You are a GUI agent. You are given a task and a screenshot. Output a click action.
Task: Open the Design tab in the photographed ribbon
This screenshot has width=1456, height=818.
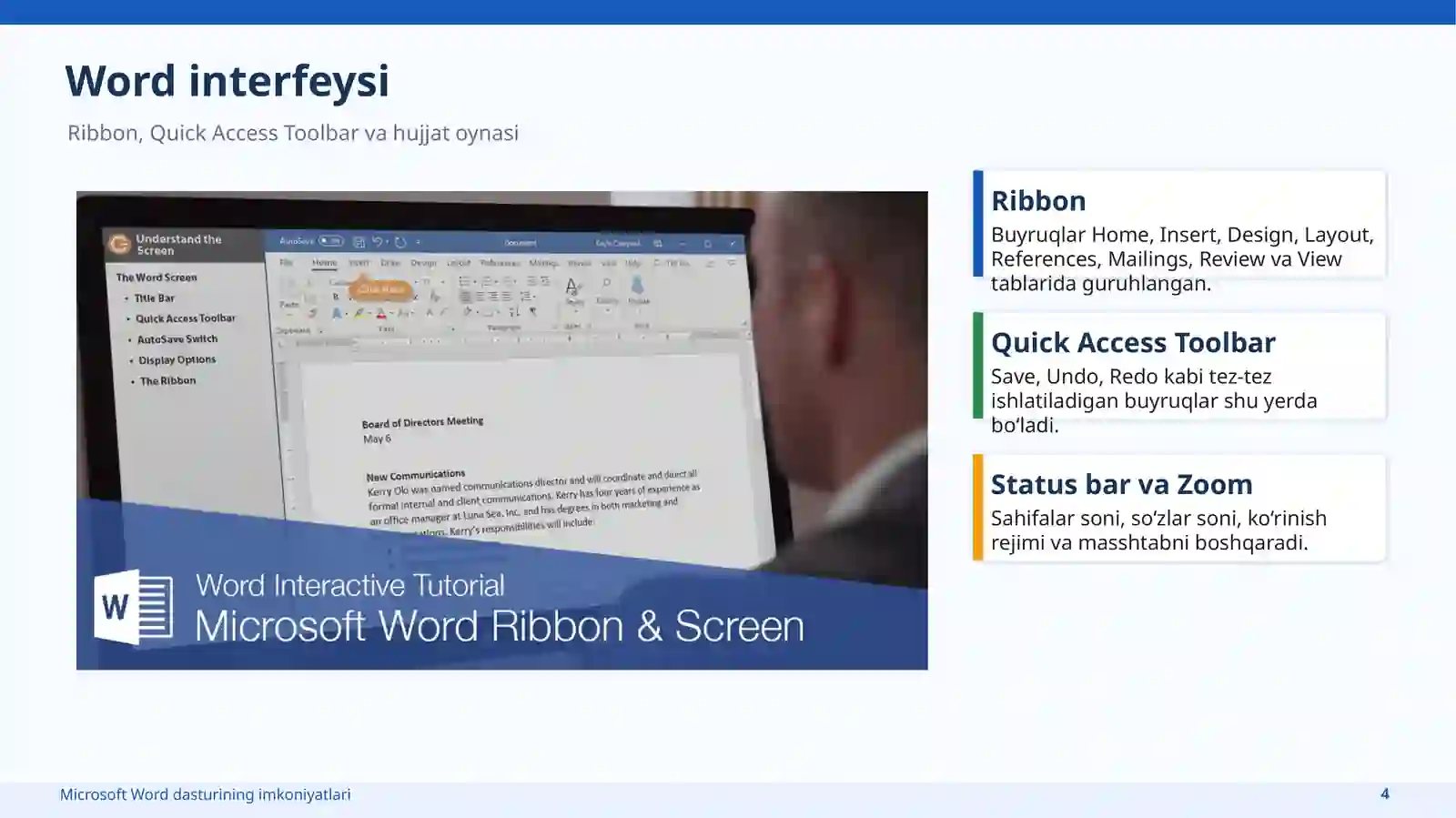point(423,263)
